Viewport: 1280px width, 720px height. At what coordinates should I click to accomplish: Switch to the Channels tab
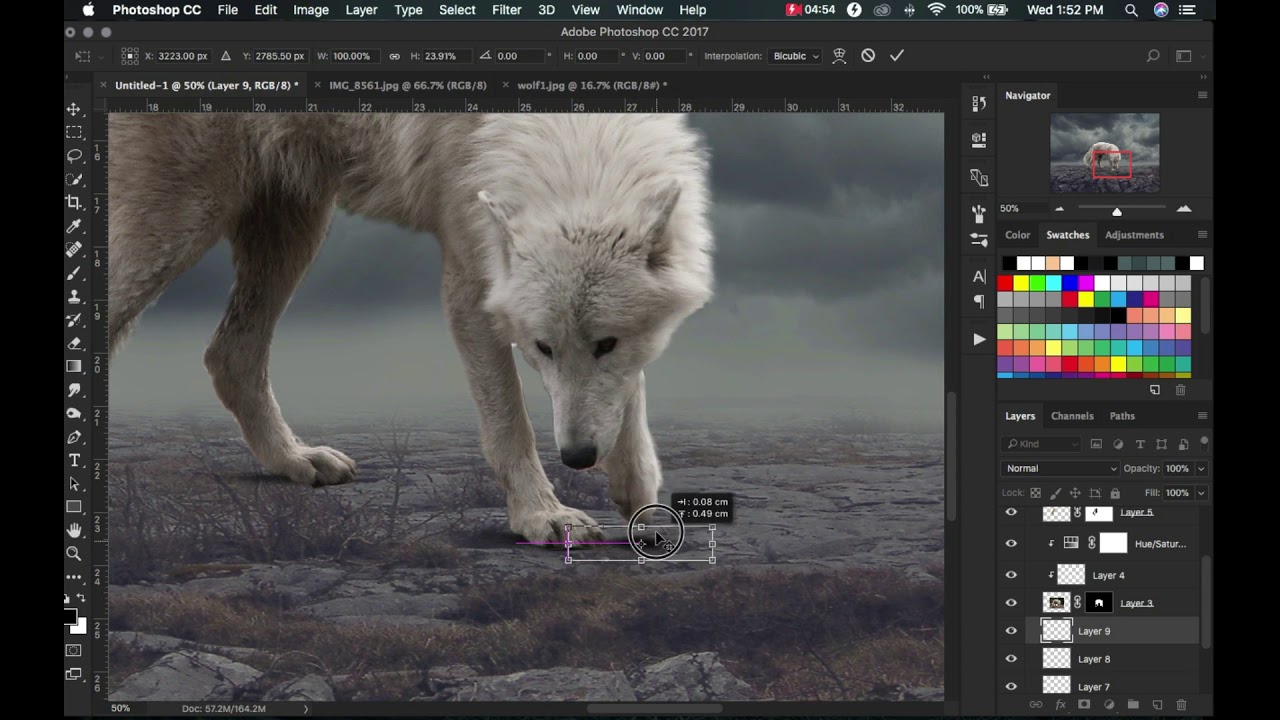click(1072, 416)
